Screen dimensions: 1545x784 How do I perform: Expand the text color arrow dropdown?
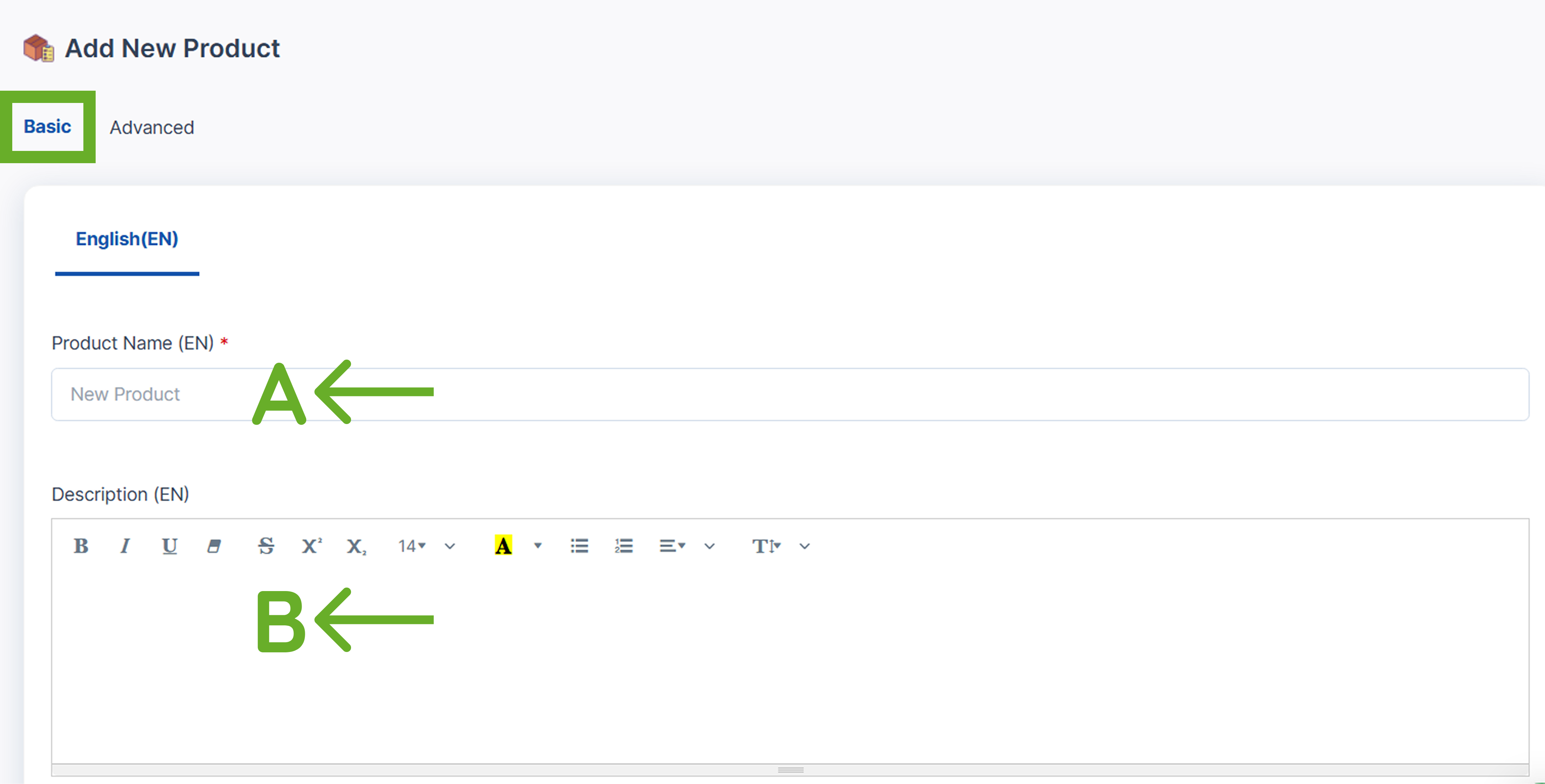click(537, 546)
